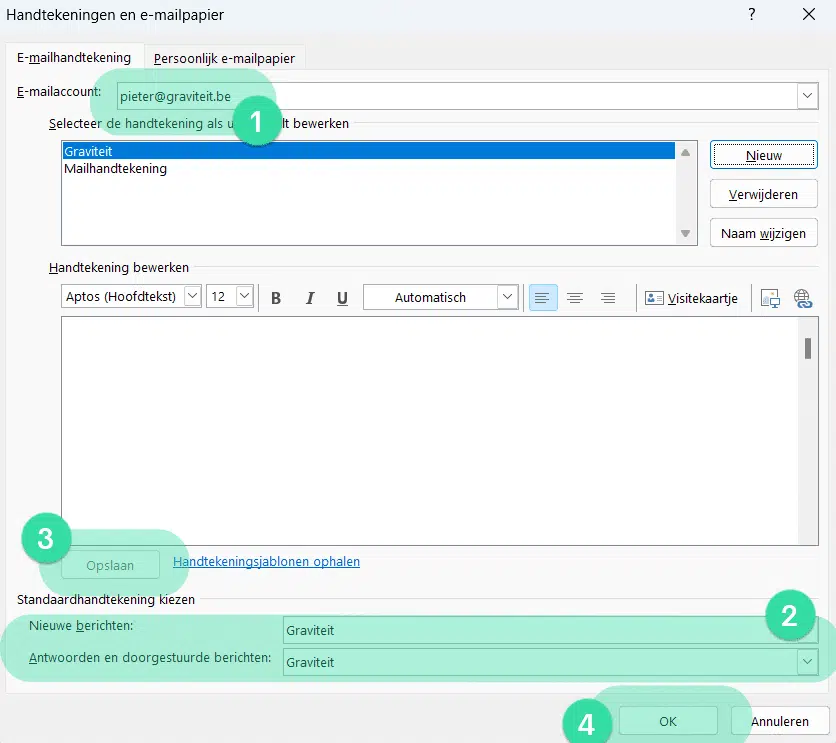The image size is (836, 743).
Task: Click the Nieuw button
Action: point(763,155)
